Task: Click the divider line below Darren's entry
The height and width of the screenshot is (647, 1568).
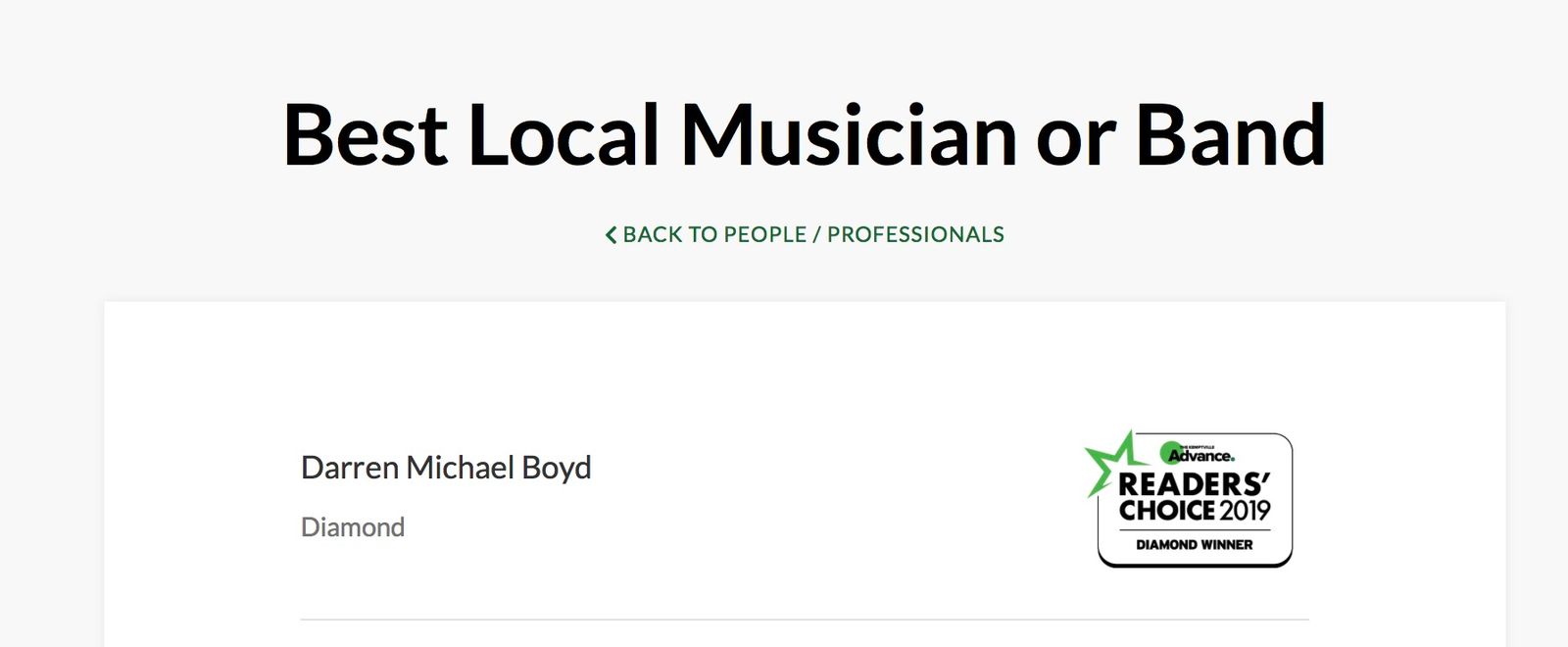Action: click(804, 620)
